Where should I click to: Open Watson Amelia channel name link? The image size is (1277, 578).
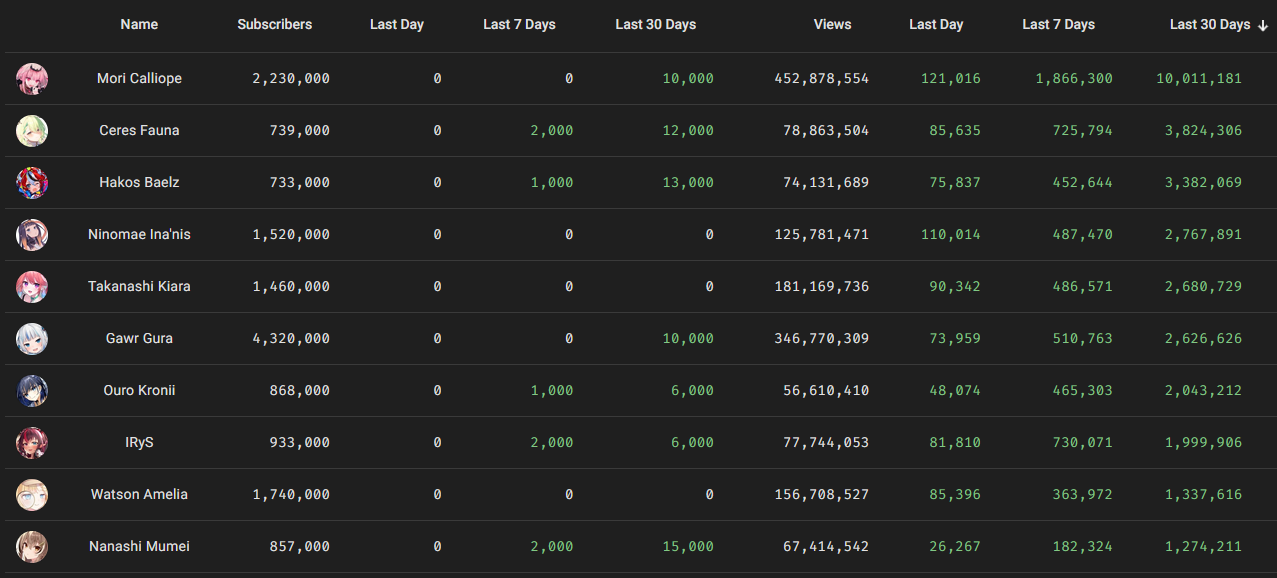point(139,495)
